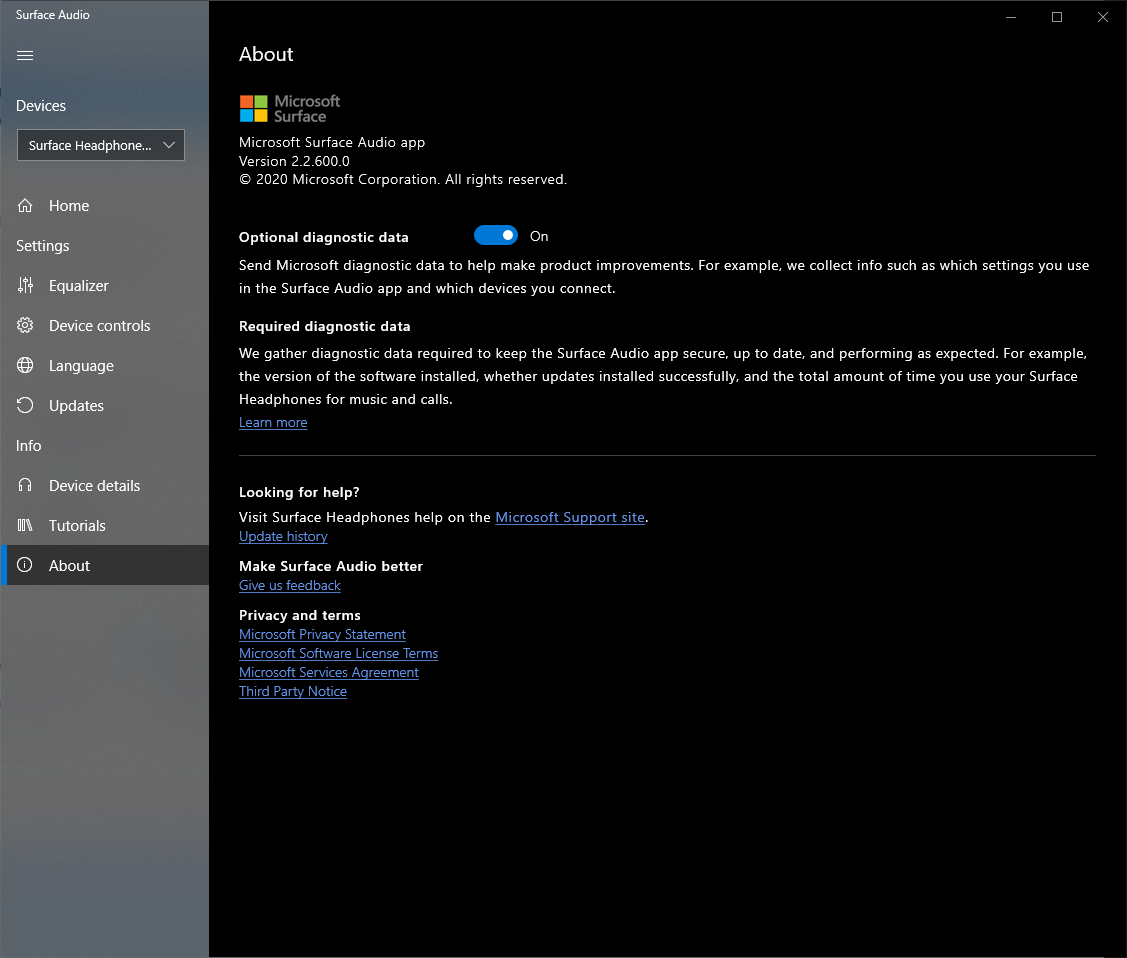Click Give us feedback link

pos(290,586)
